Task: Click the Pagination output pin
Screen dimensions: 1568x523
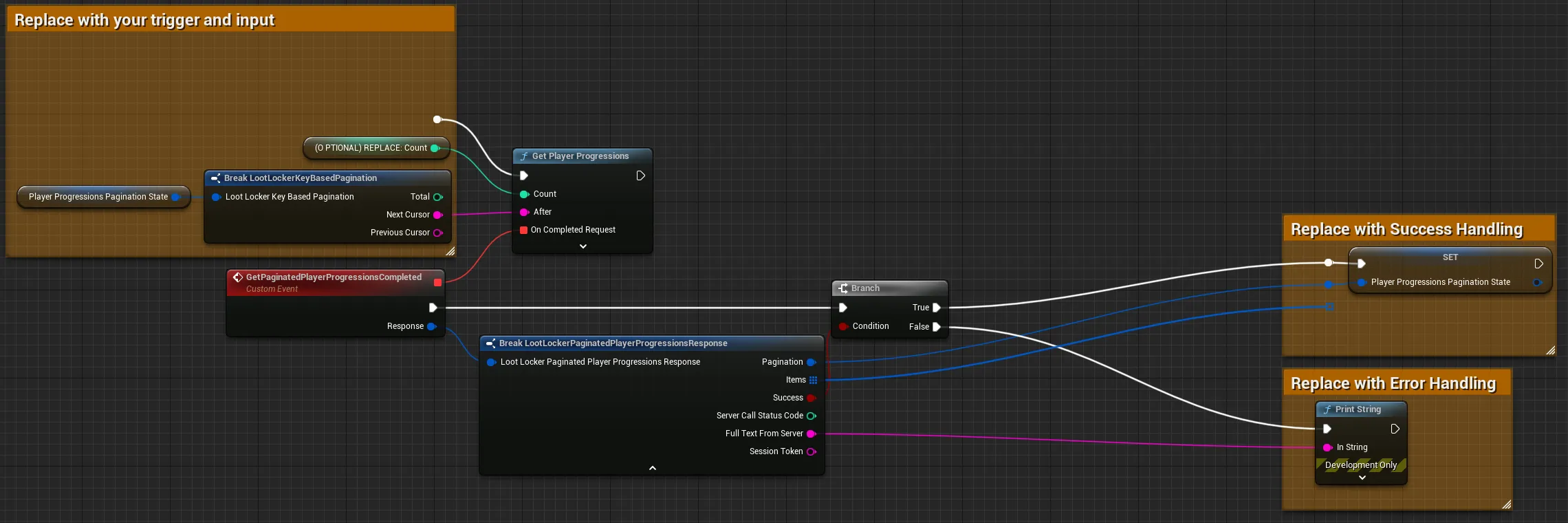Action: pos(812,362)
